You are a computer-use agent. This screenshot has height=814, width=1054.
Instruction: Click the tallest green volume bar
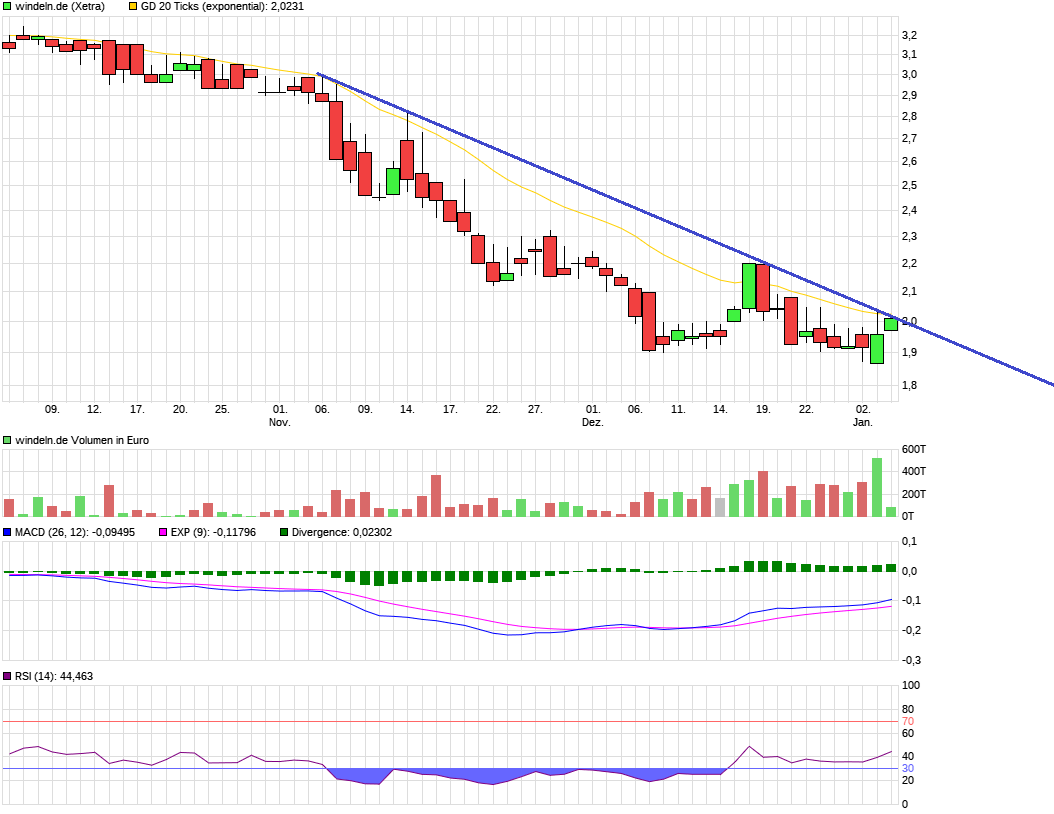[x=877, y=487]
